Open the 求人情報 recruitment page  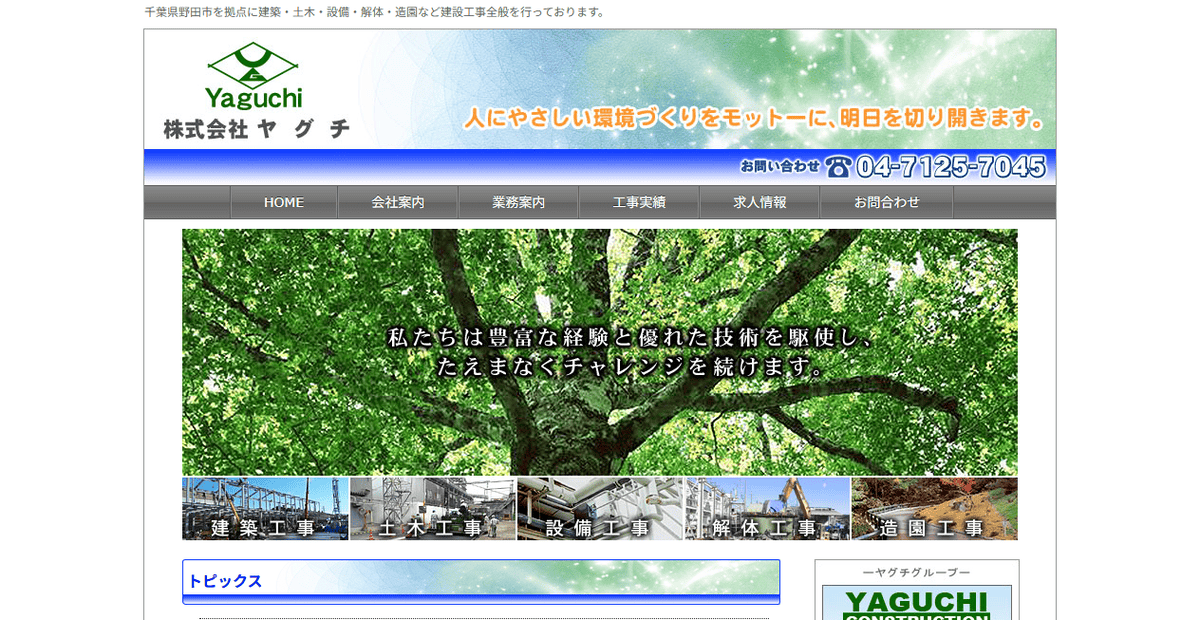(758, 201)
